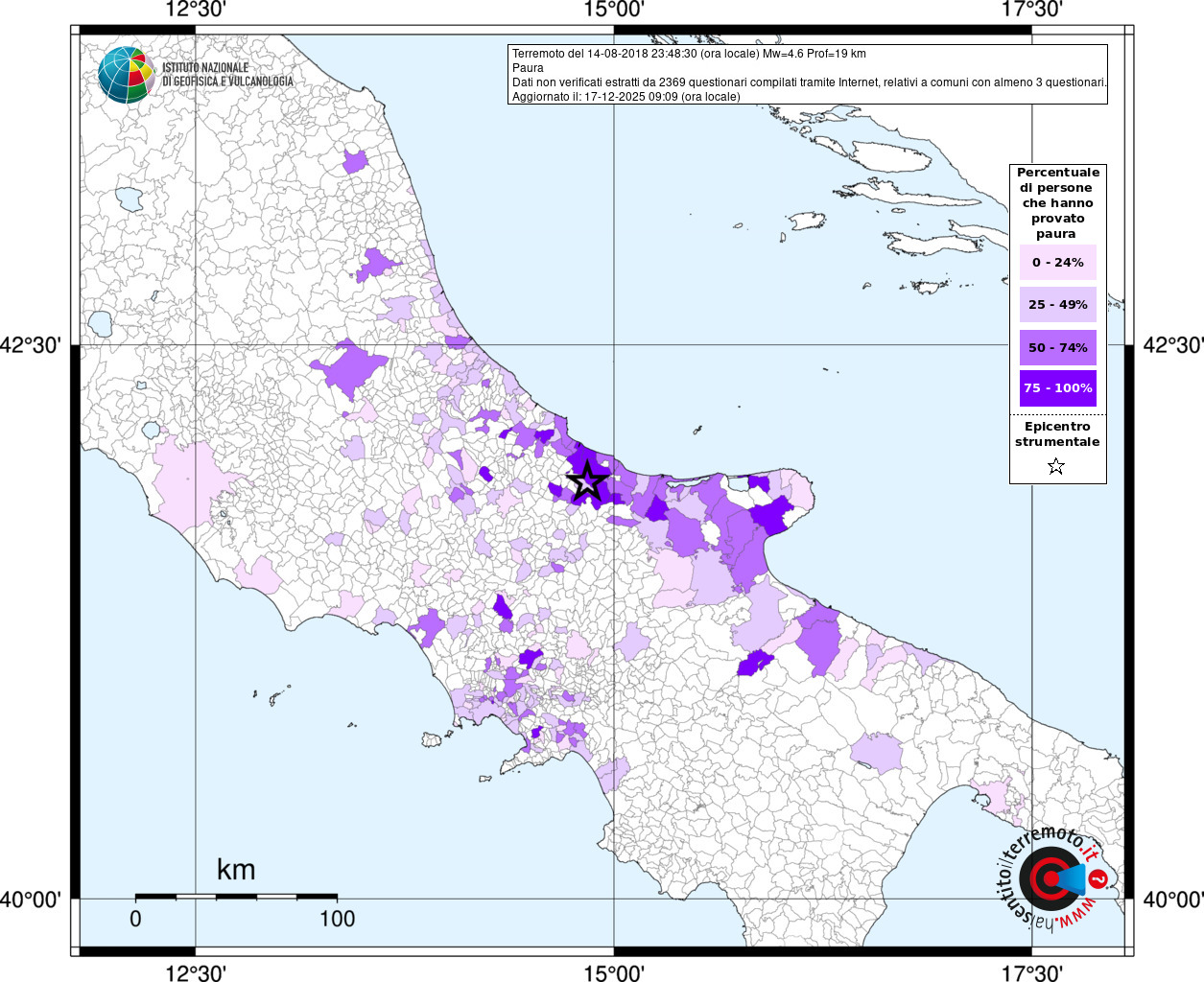Click the left 42°30' latitude label
Screen dimensions: 1204x982
pos(31,344)
